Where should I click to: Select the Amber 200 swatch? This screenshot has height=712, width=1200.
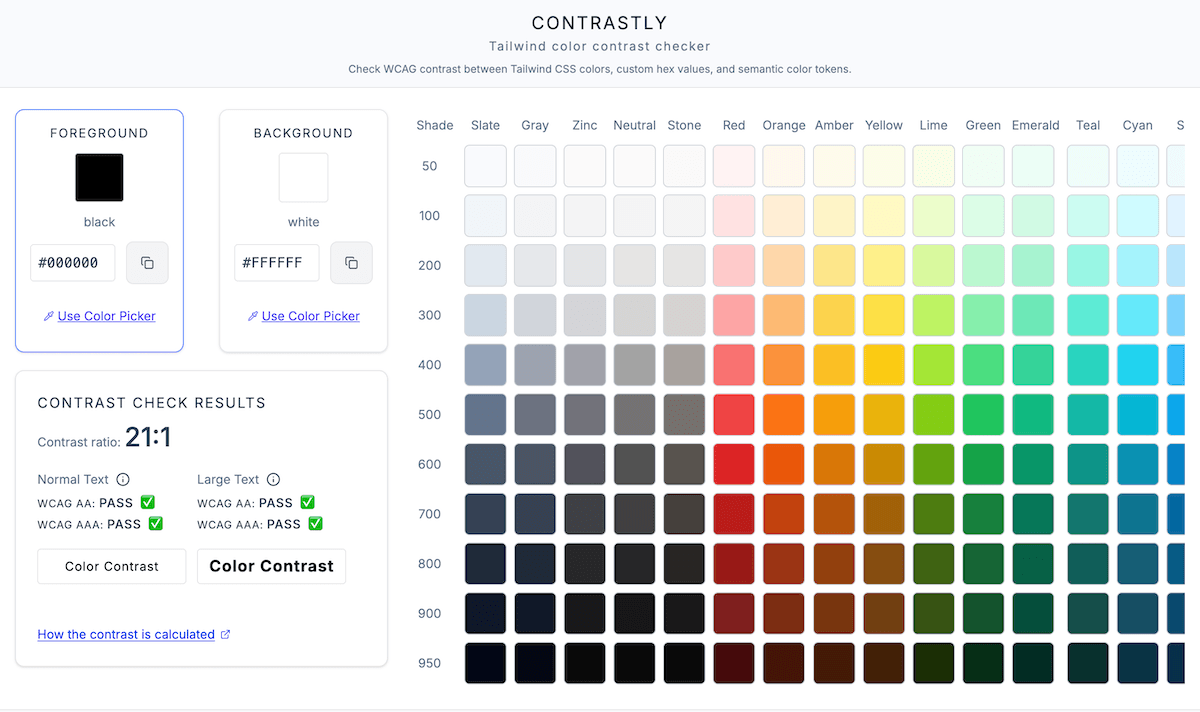tap(834, 265)
